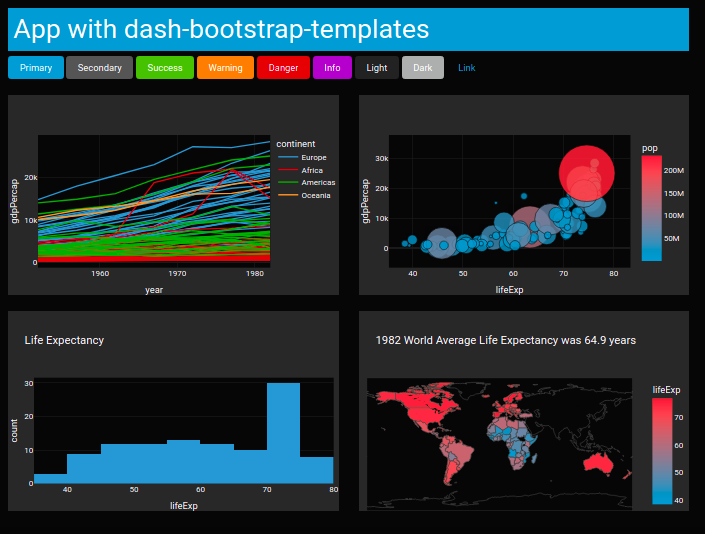Click the Light button
705x534 pixels.
coord(377,67)
